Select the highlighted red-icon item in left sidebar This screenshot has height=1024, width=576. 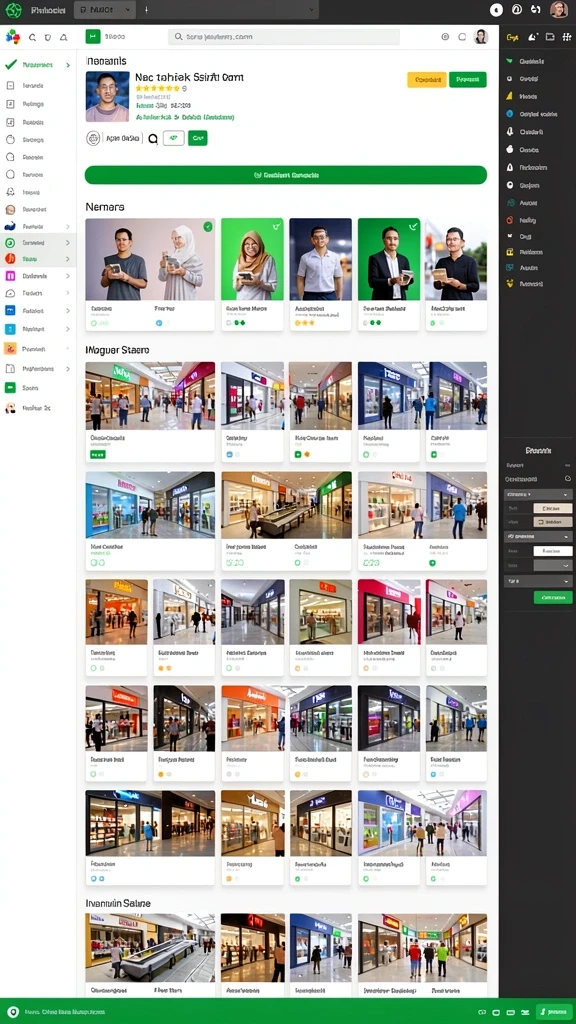tap(38, 259)
